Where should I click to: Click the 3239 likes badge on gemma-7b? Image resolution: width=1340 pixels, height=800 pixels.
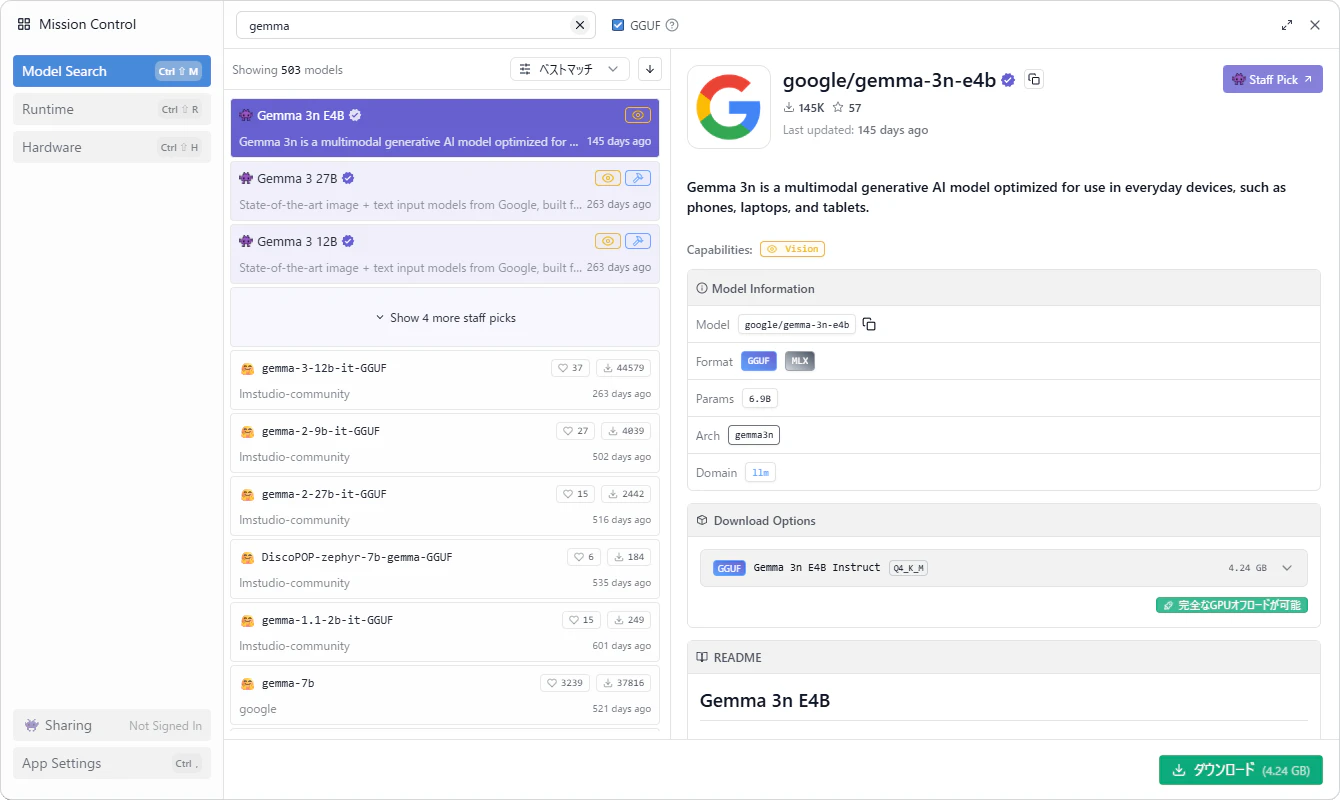(x=565, y=683)
